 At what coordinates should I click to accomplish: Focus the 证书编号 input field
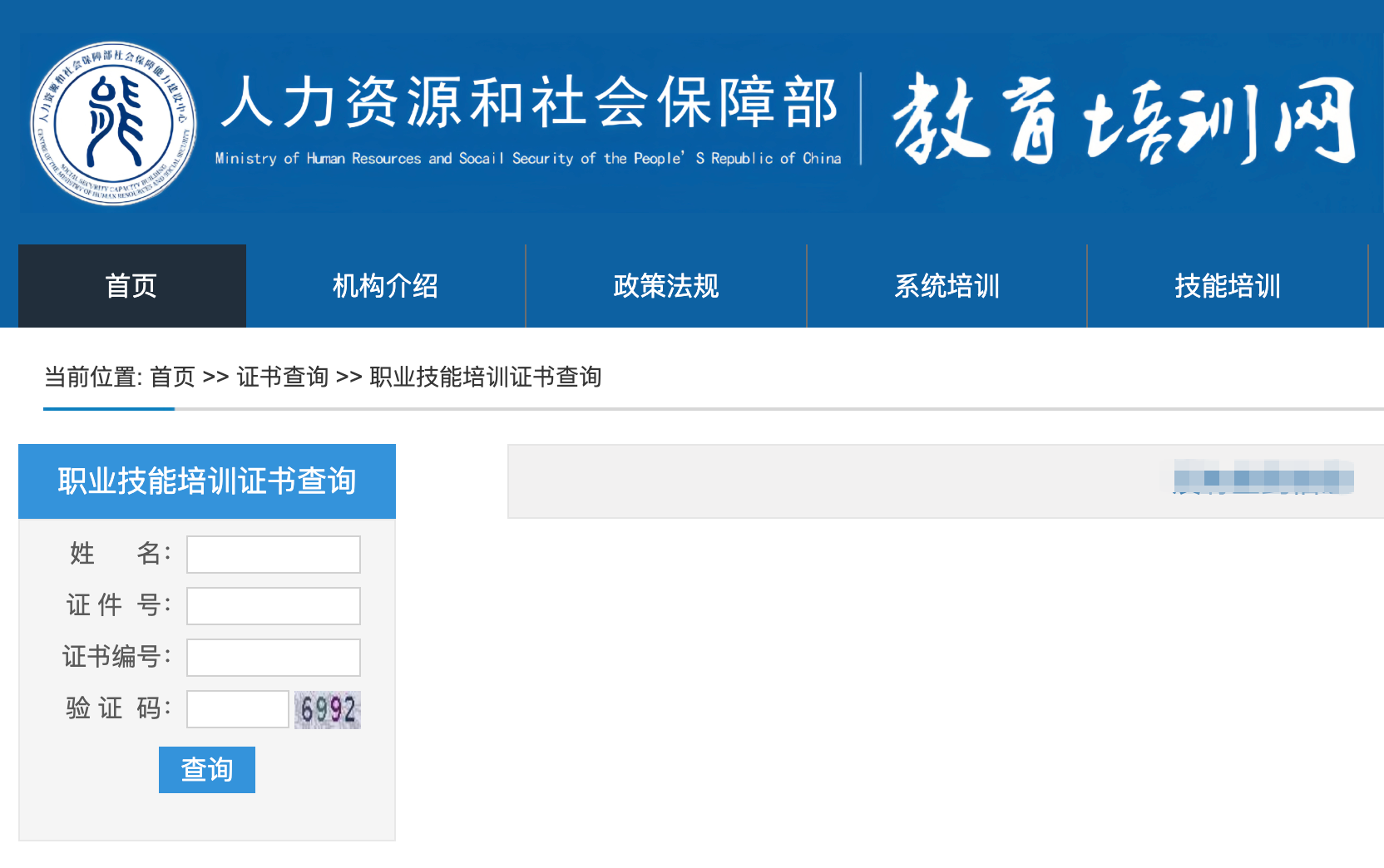[274, 658]
